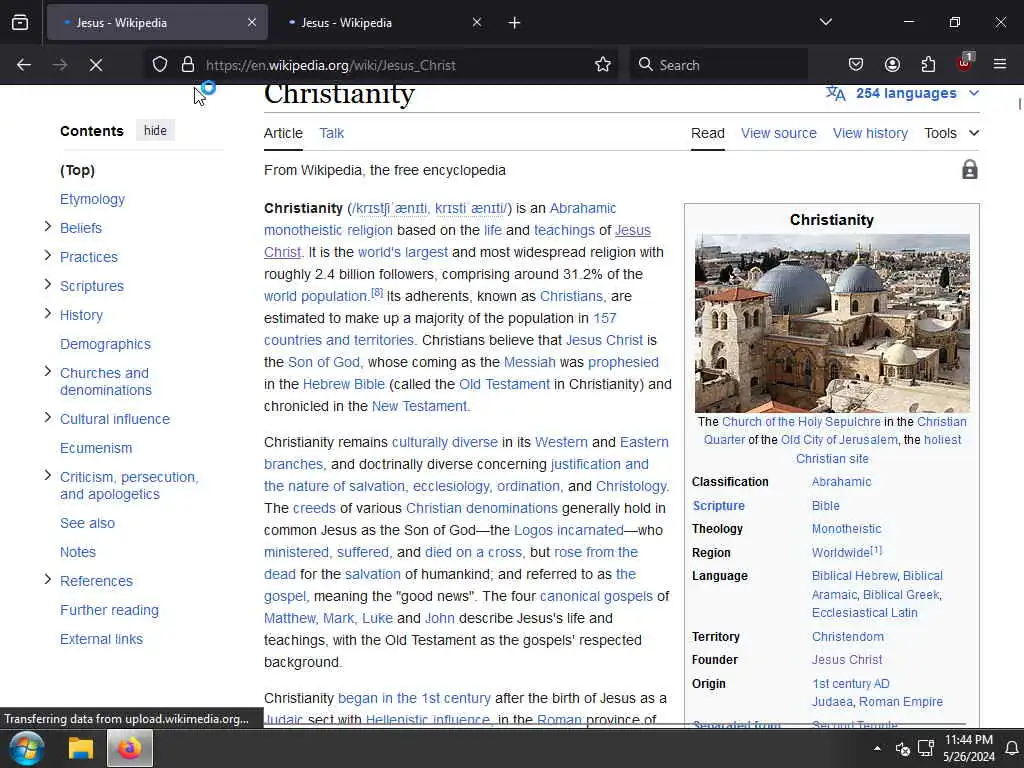This screenshot has height=768, width=1024.
Task: Jump to External links section
Action: [101, 639]
